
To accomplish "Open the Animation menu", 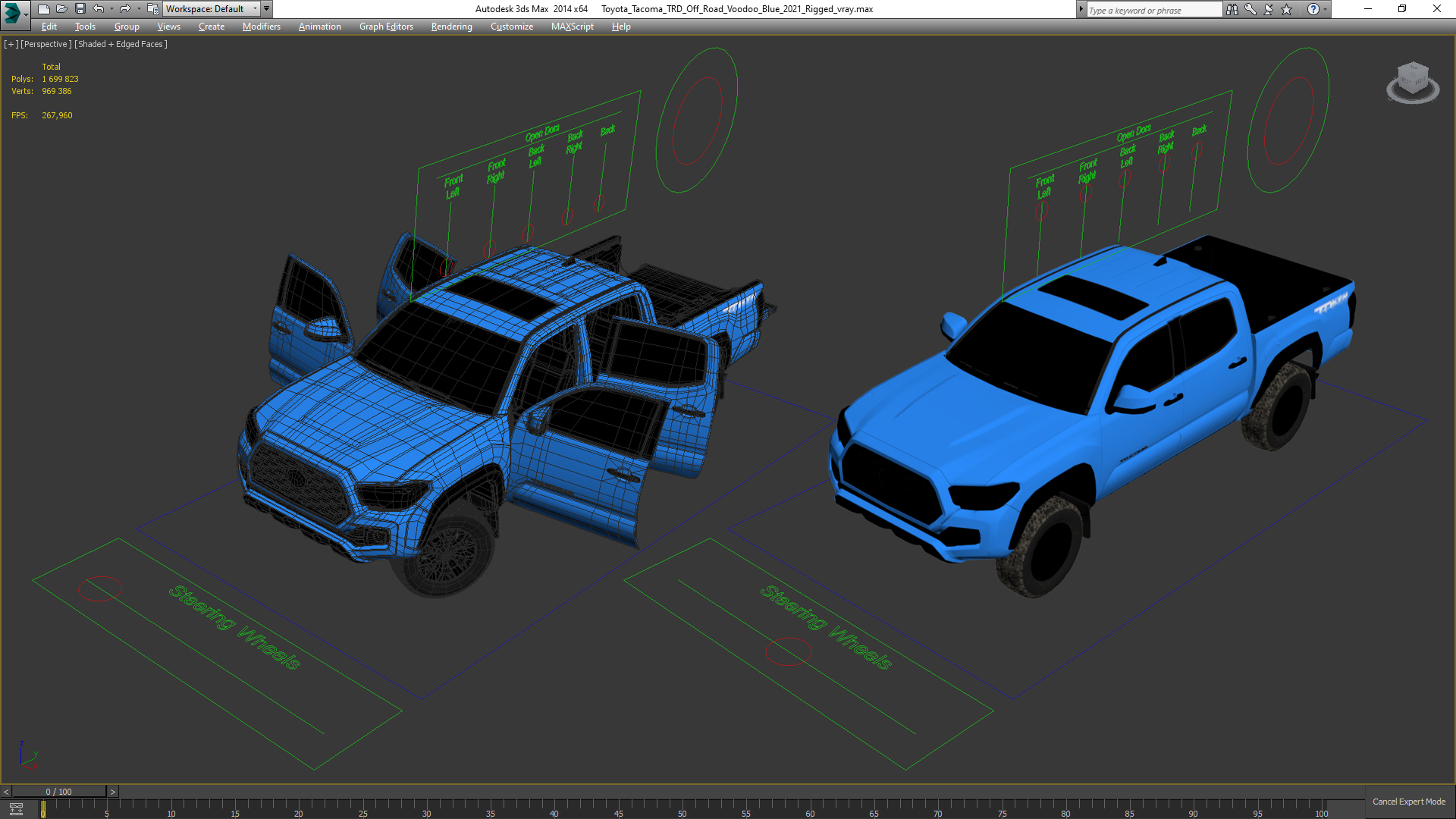I will [x=320, y=27].
